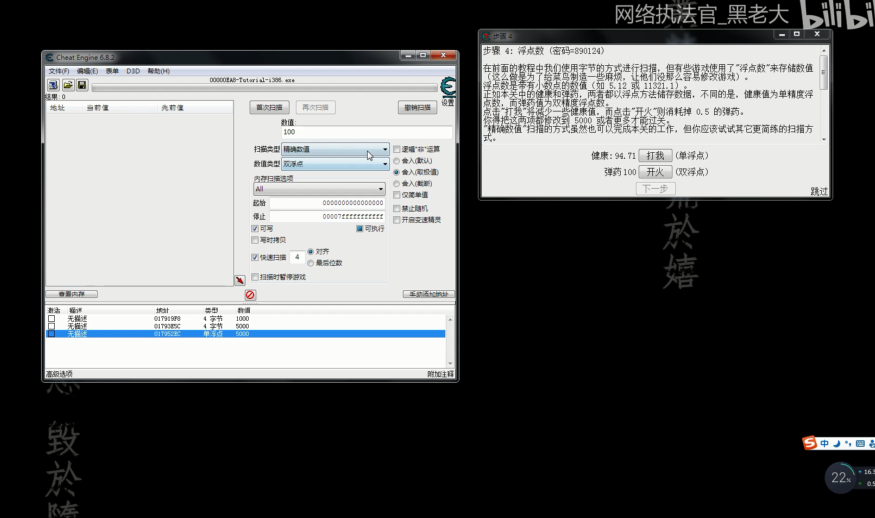875x518 pixels.
Task: Click the save floppy disk icon
Action: 81,86
